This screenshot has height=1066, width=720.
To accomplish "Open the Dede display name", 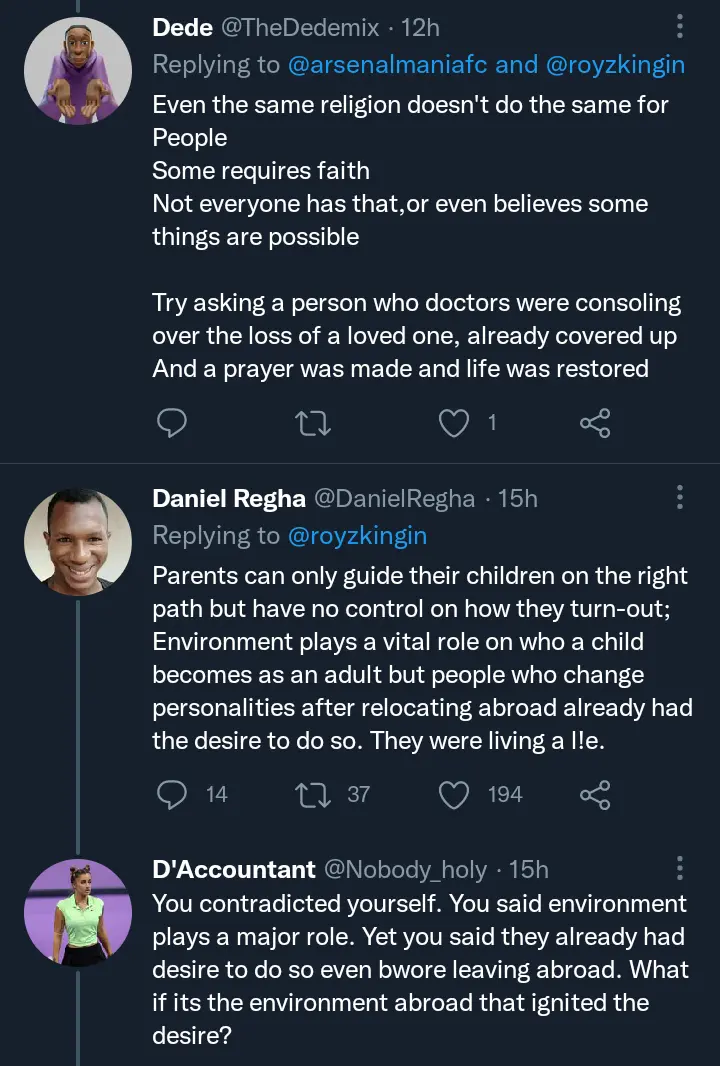I will (182, 28).
